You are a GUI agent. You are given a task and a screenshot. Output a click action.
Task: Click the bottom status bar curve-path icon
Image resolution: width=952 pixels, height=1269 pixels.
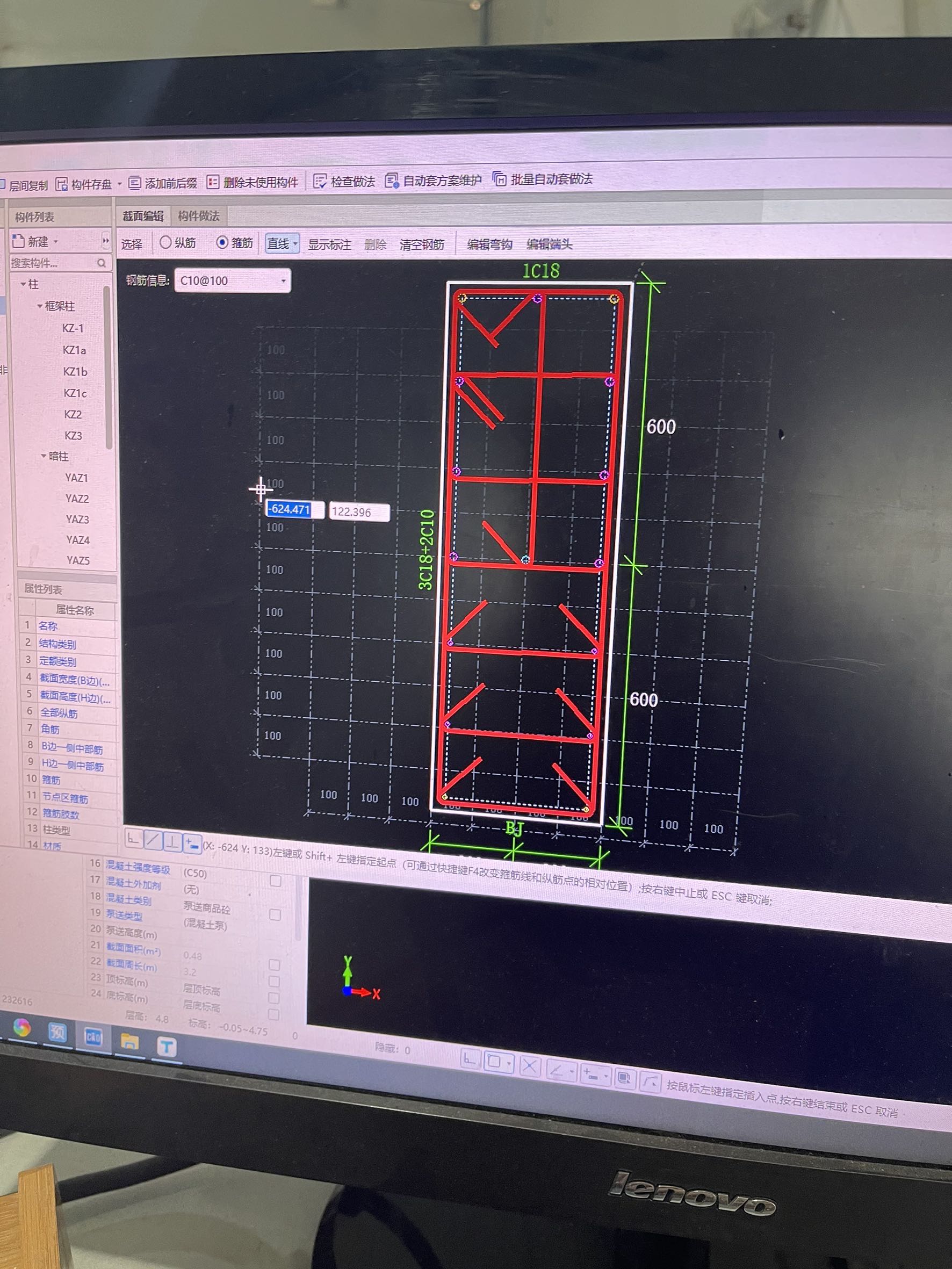(650, 1082)
